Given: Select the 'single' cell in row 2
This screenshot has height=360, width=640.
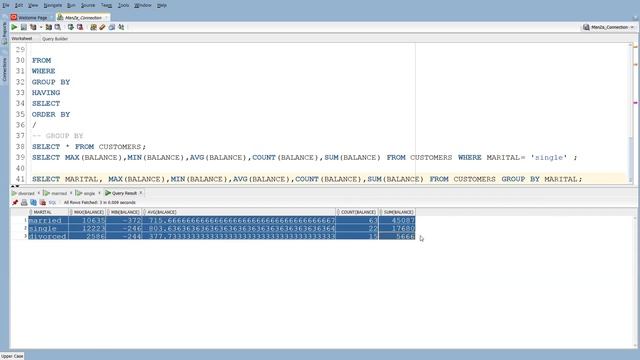Looking at the screenshot, I should coord(48,228).
